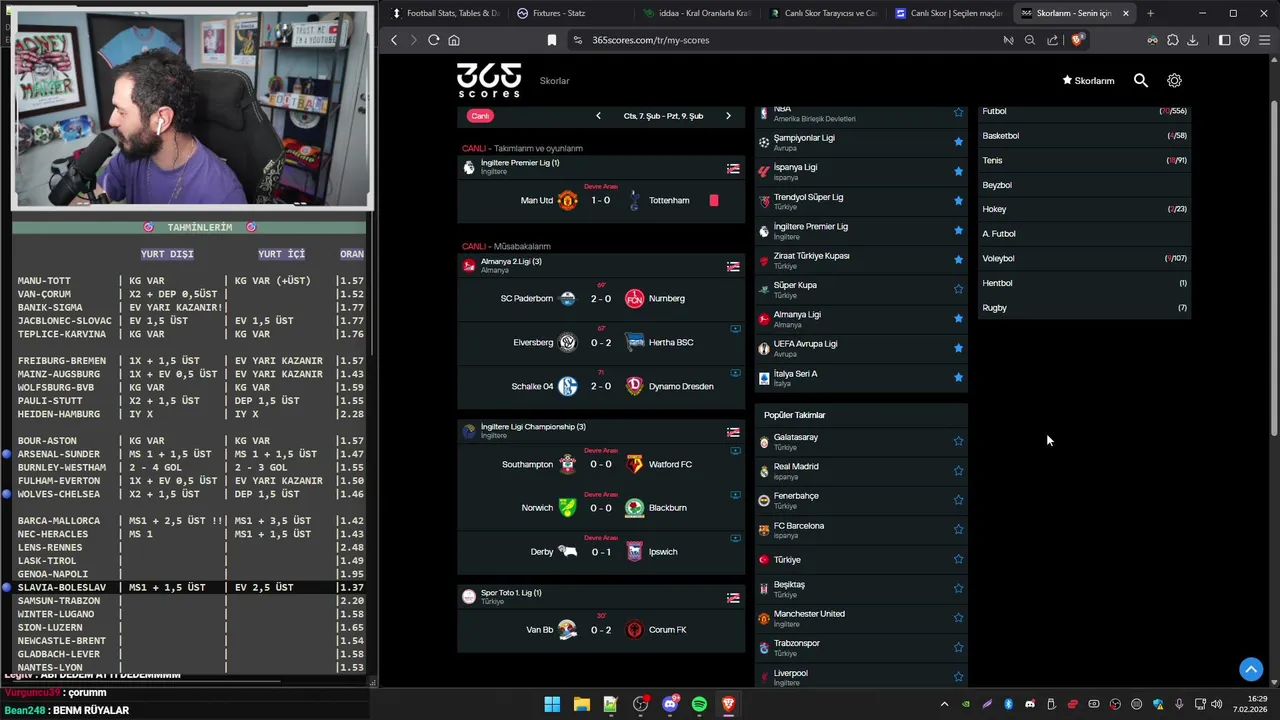Toggle favorite star for Trendyol Süper Lig

[958, 201]
